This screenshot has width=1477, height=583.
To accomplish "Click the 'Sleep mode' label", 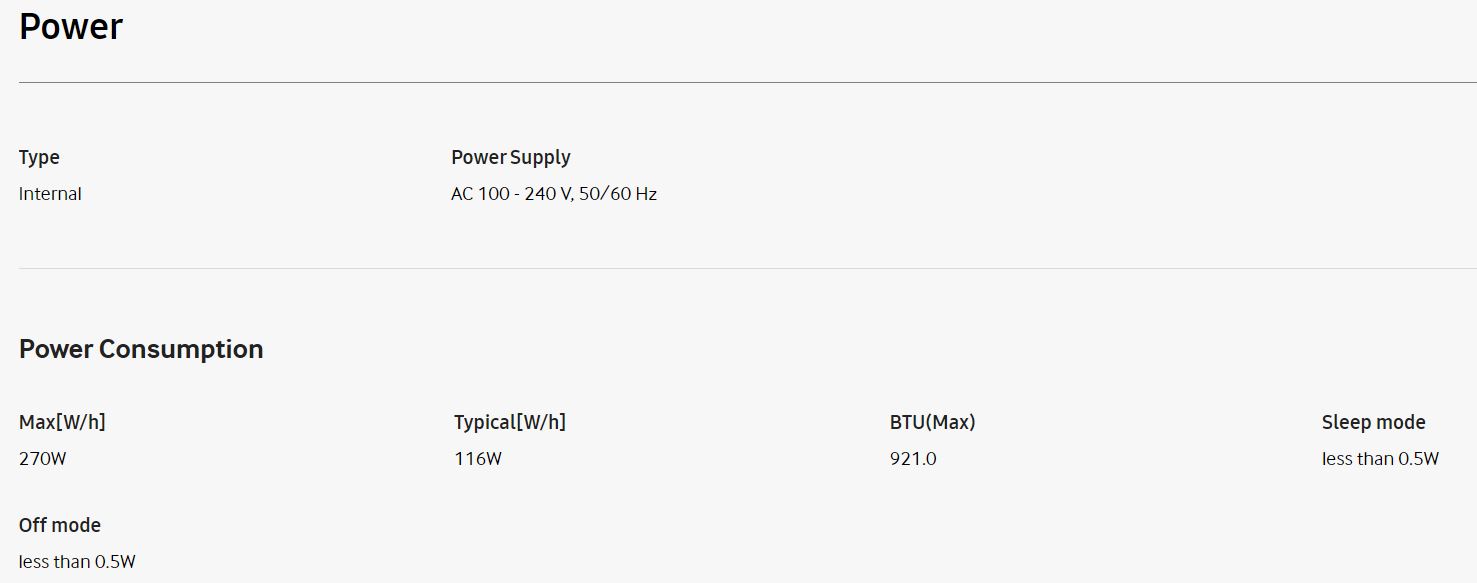I will tap(1373, 422).
